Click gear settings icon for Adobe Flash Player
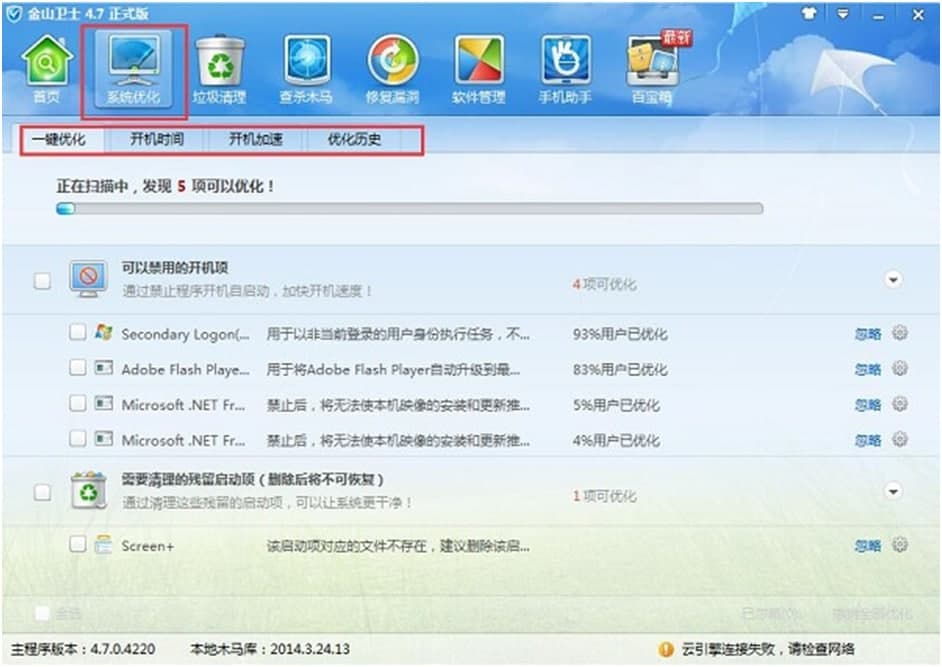The height and width of the screenshot is (667, 942). click(899, 368)
